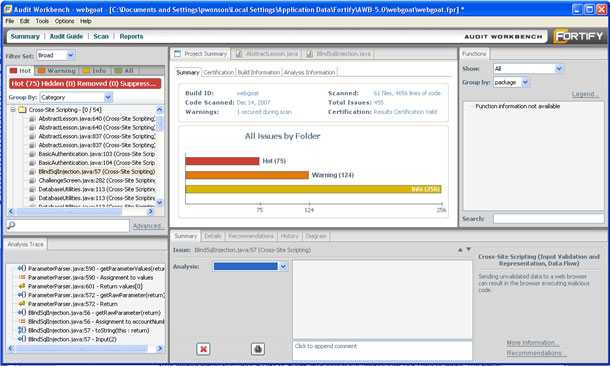Open the issue Details tab
610x366 pixels.
pos(212,236)
